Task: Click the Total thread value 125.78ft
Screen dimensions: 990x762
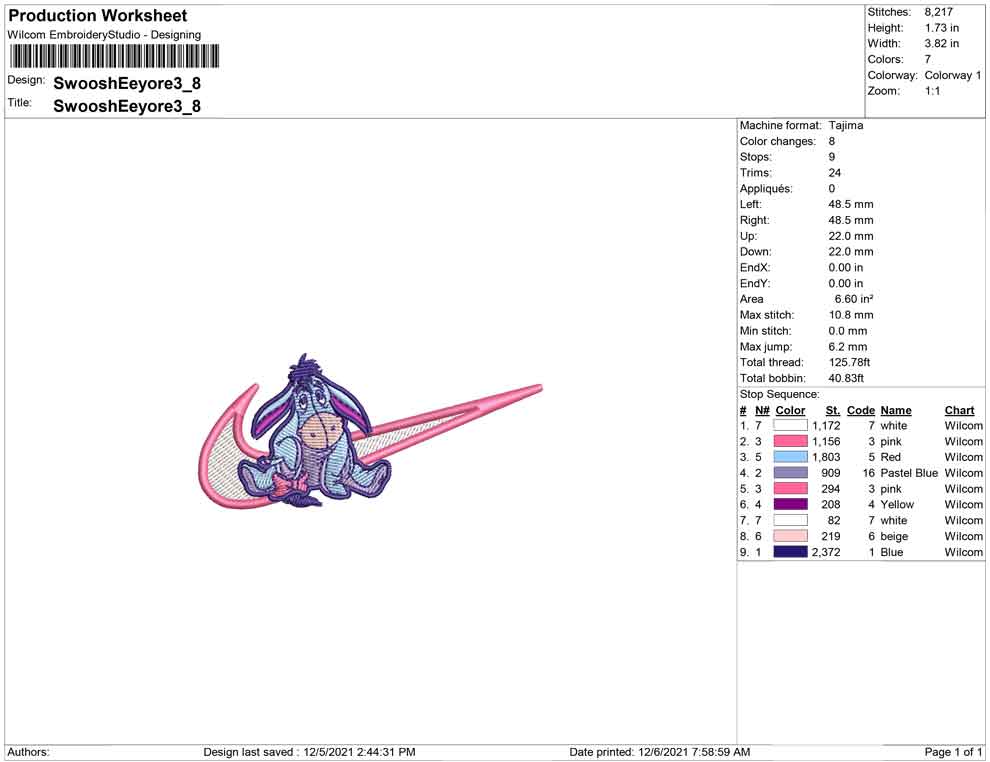Action: click(849, 362)
